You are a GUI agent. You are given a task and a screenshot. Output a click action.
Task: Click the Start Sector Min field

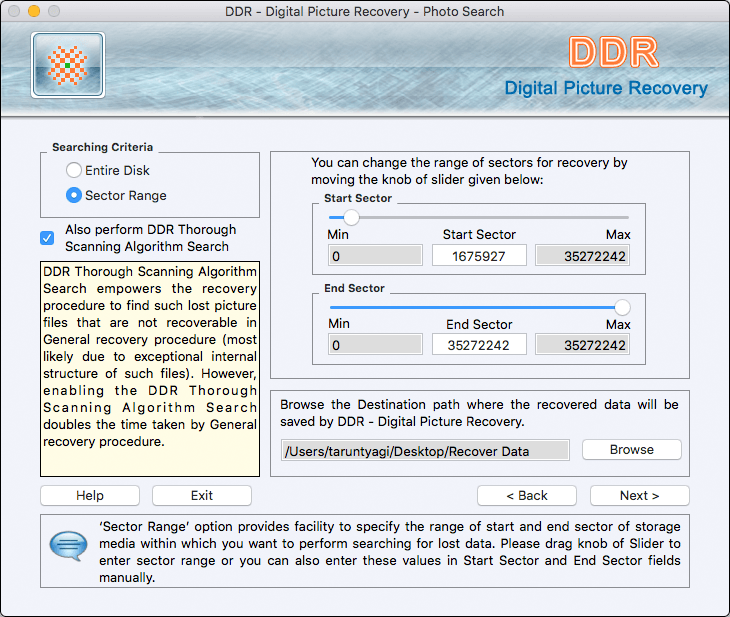375,256
